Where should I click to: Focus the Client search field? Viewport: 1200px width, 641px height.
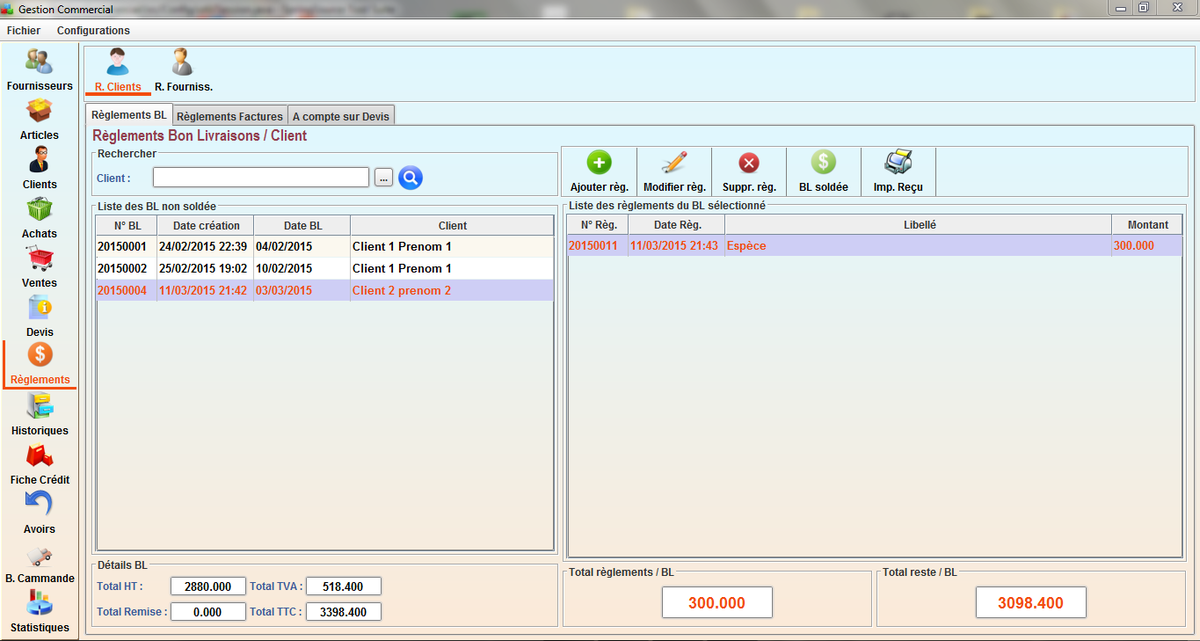click(261, 177)
